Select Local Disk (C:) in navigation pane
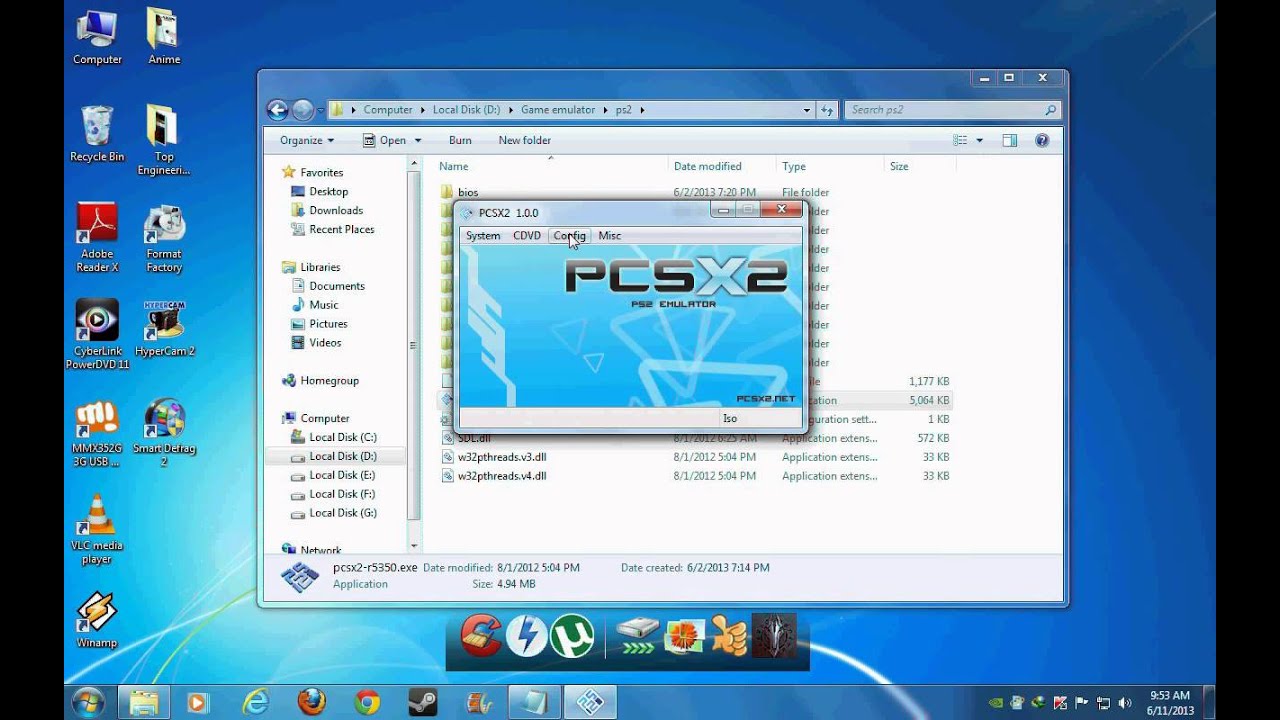1280x720 pixels. click(343, 437)
